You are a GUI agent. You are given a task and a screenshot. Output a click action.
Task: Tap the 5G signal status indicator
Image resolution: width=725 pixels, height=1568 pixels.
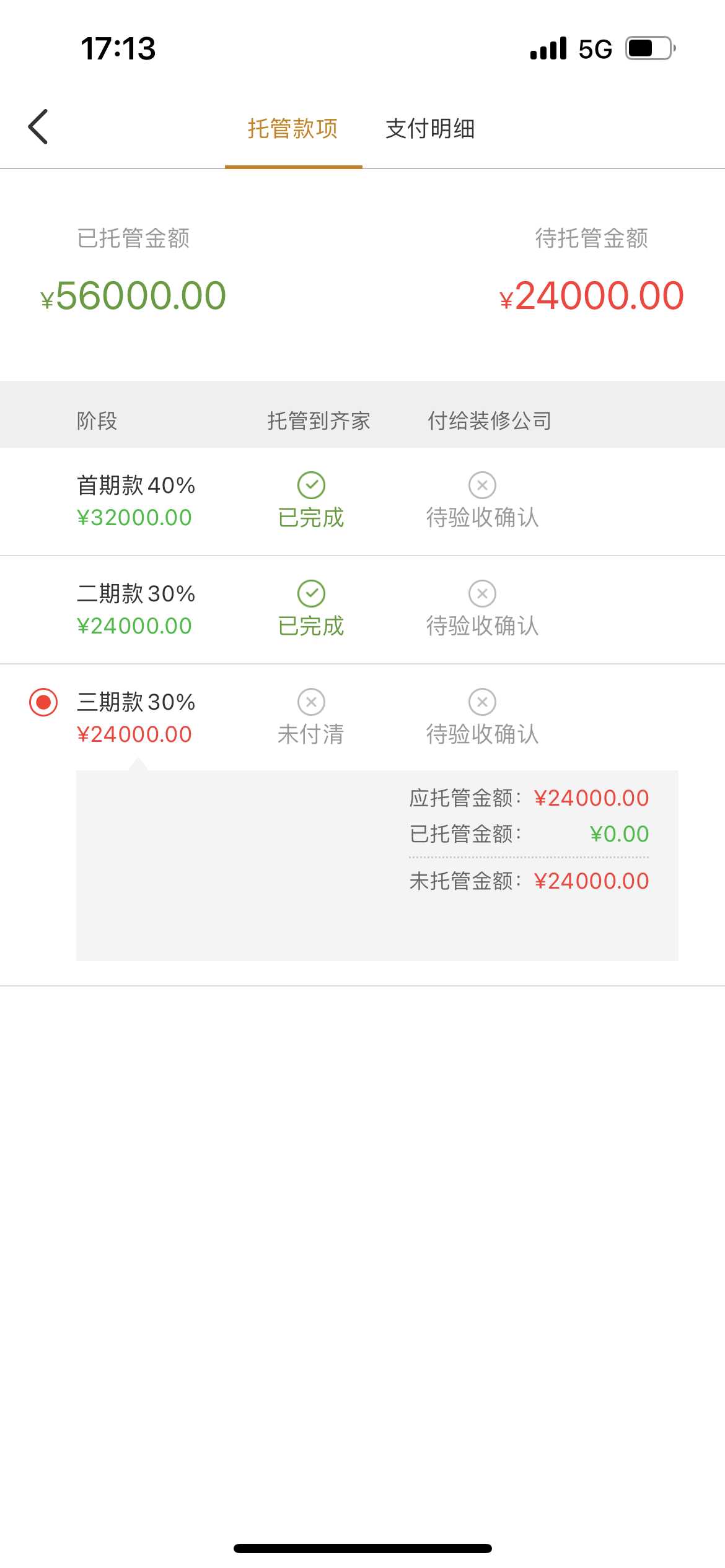pyautogui.click(x=595, y=49)
